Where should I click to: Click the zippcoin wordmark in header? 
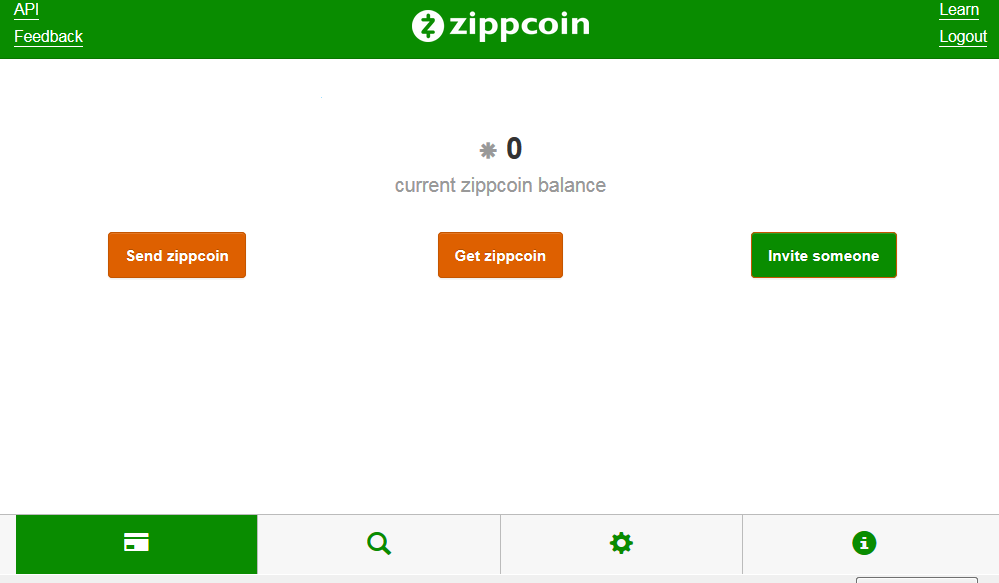point(519,25)
